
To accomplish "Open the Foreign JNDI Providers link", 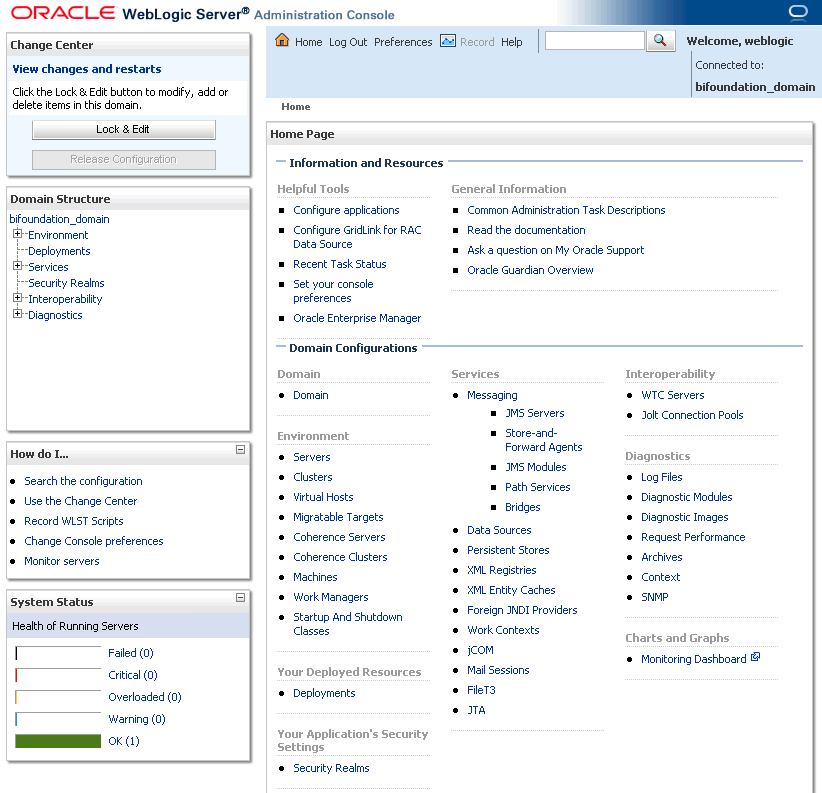I will pos(522,610).
